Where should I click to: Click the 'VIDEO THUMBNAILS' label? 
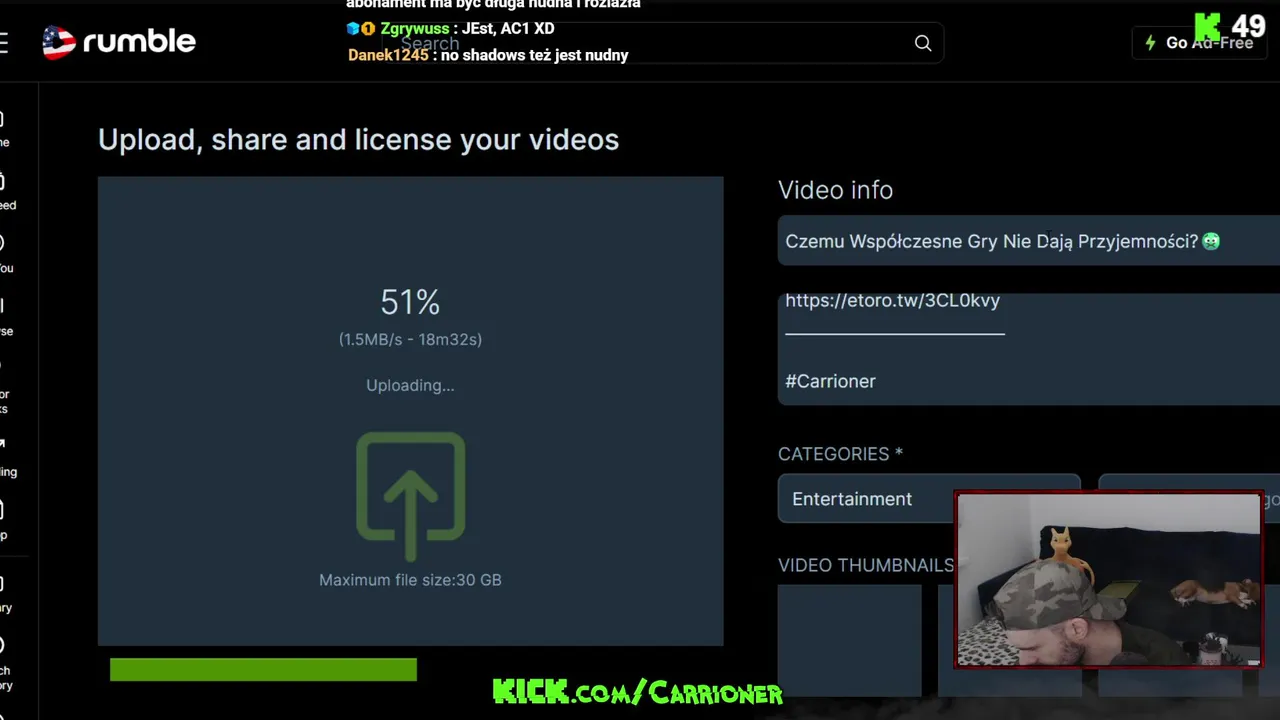coord(866,565)
